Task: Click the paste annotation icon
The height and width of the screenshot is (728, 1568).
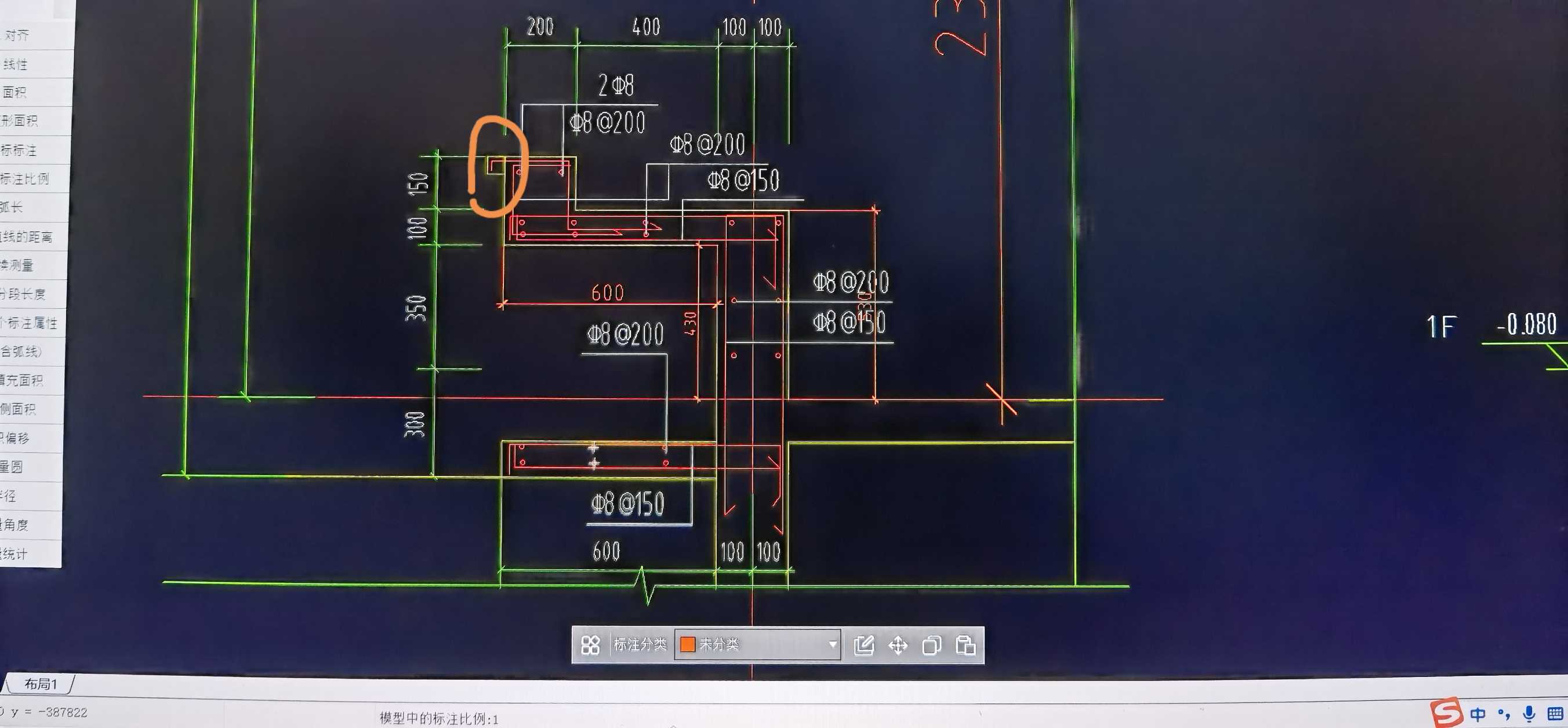Action: (x=966, y=645)
